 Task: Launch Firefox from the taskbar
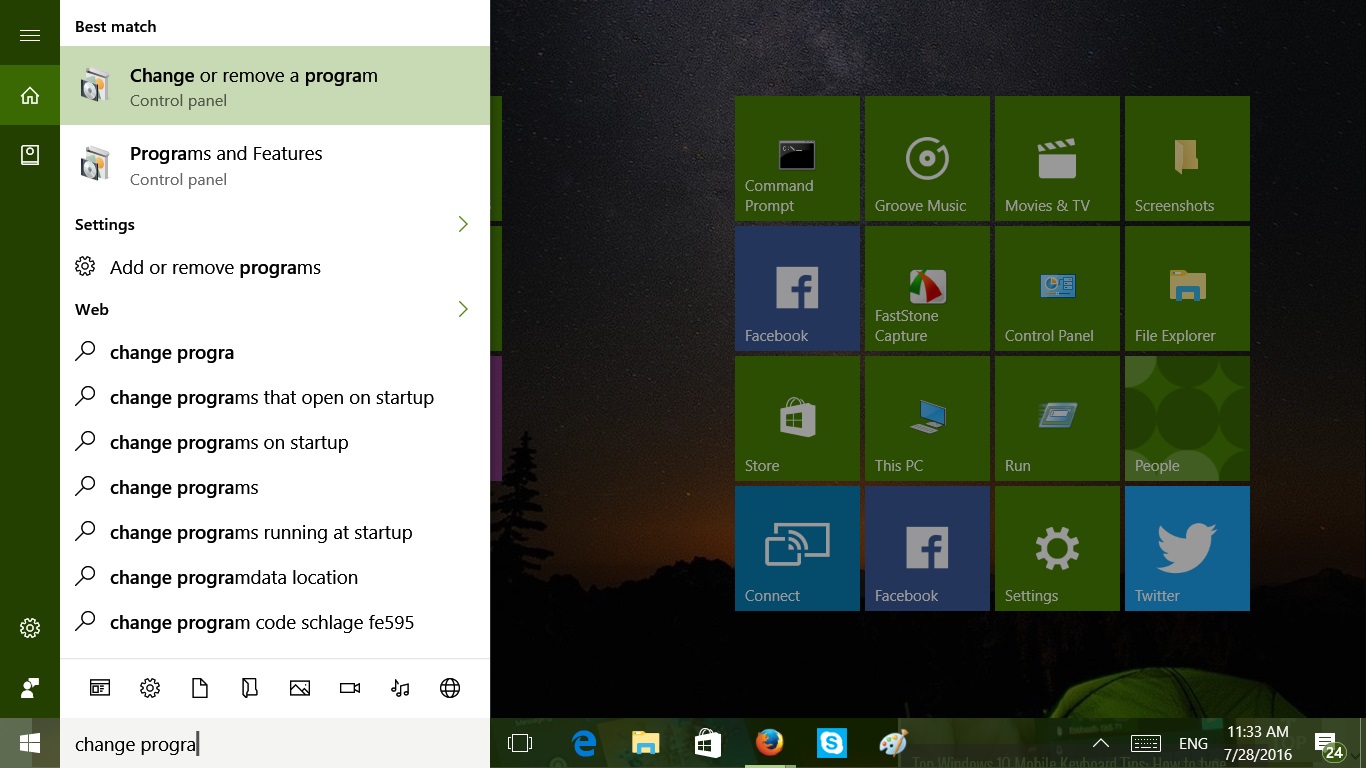click(x=769, y=743)
